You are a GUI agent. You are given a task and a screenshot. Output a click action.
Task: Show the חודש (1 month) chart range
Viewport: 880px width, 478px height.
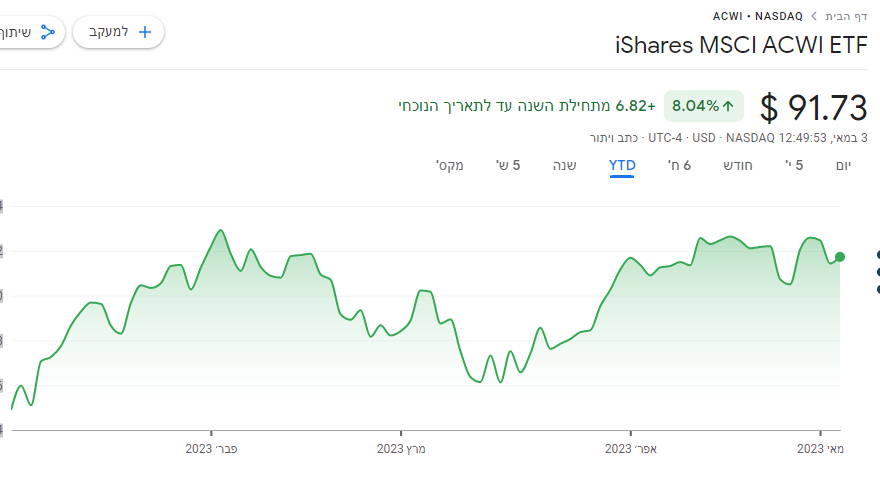coord(738,164)
